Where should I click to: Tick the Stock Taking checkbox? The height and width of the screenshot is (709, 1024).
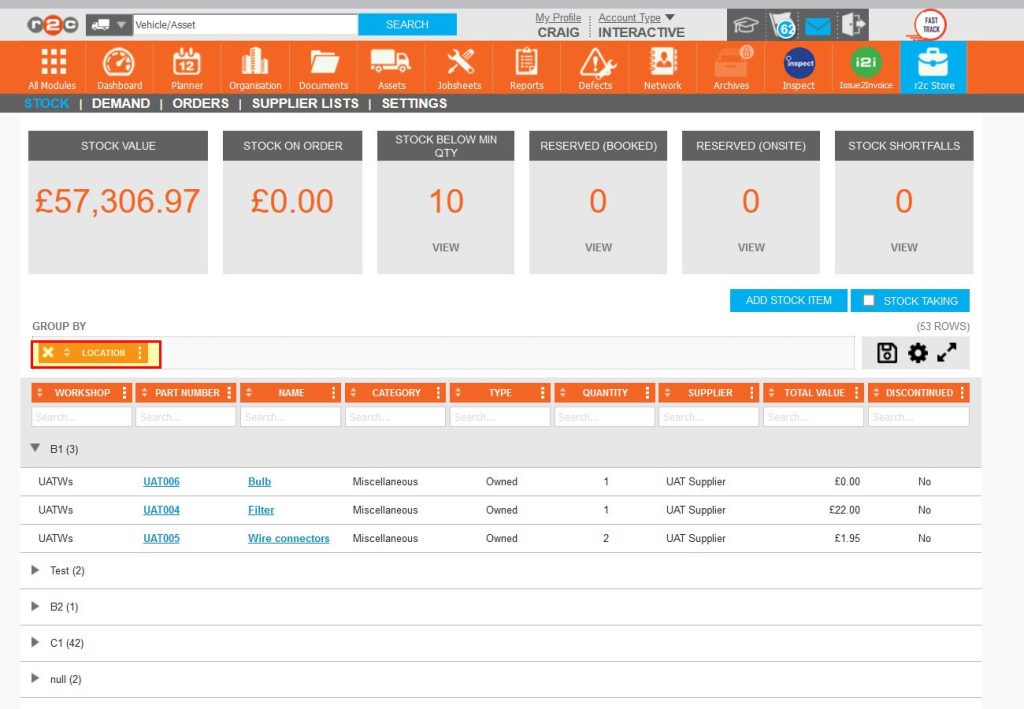(869, 301)
